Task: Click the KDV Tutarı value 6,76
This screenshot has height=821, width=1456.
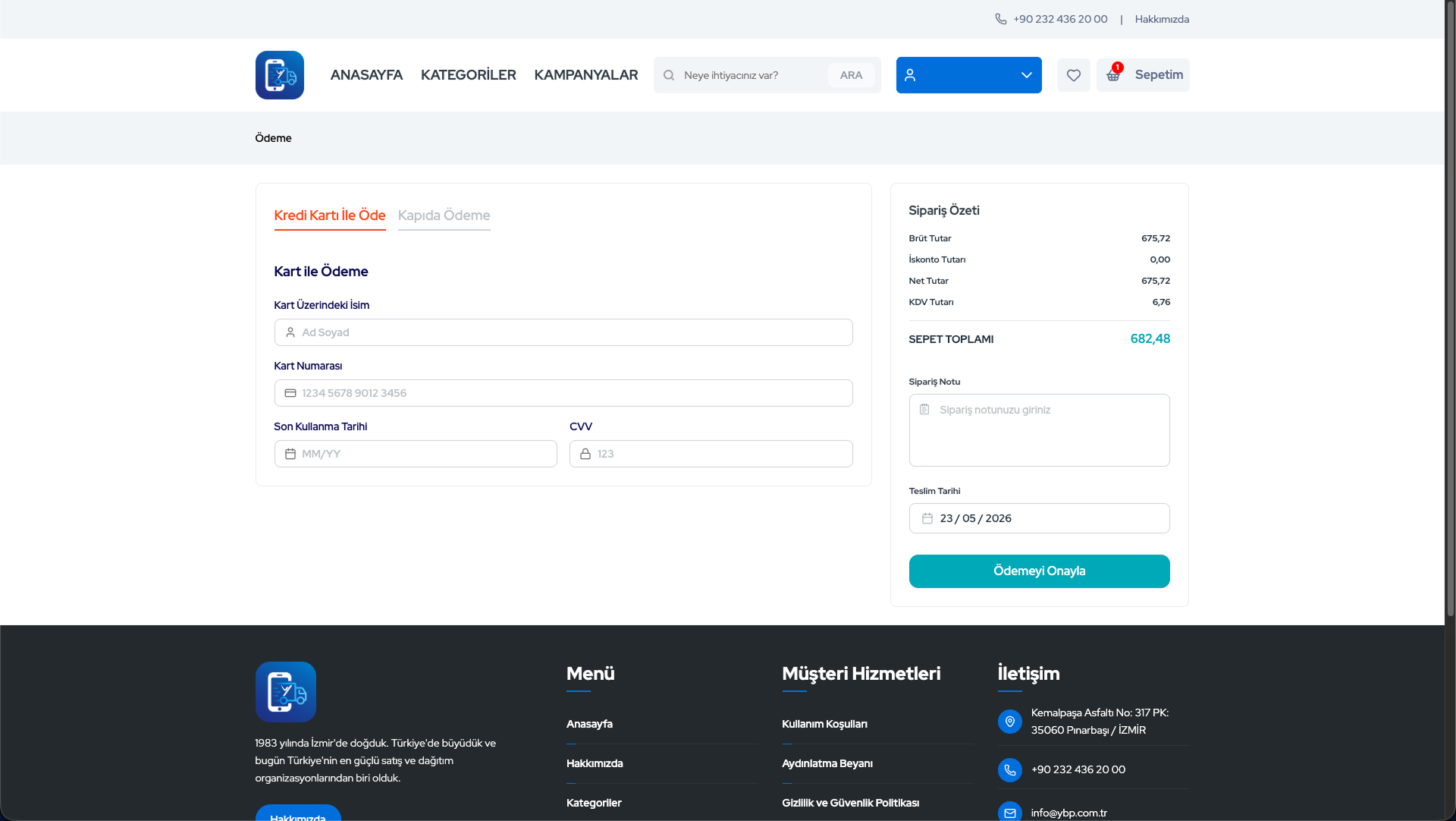Action: coord(1161,302)
